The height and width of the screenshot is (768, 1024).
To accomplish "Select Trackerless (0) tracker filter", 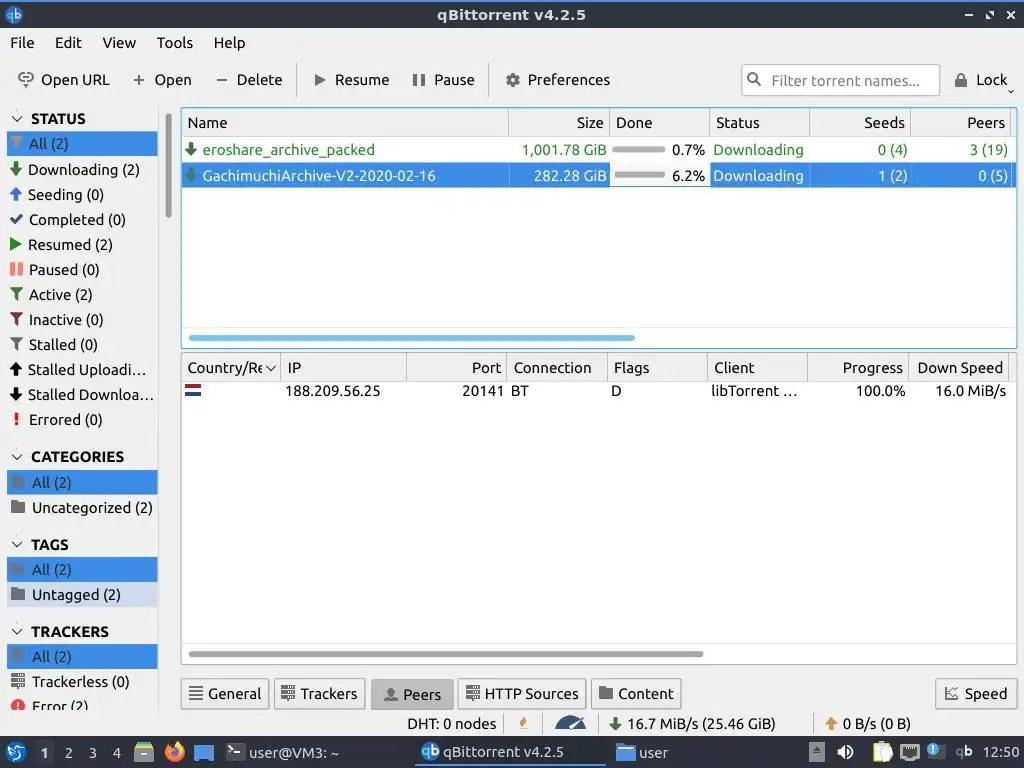I will (x=82, y=682).
